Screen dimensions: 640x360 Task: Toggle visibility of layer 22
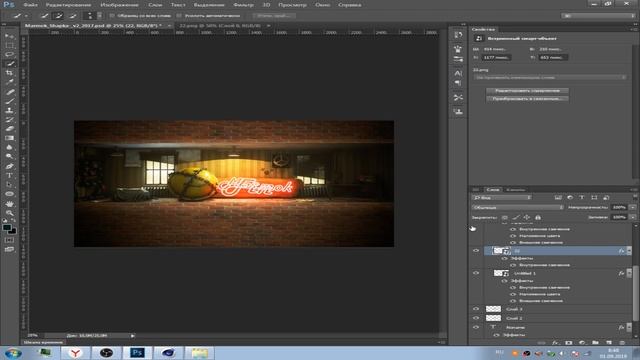click(x=476, y=251)
